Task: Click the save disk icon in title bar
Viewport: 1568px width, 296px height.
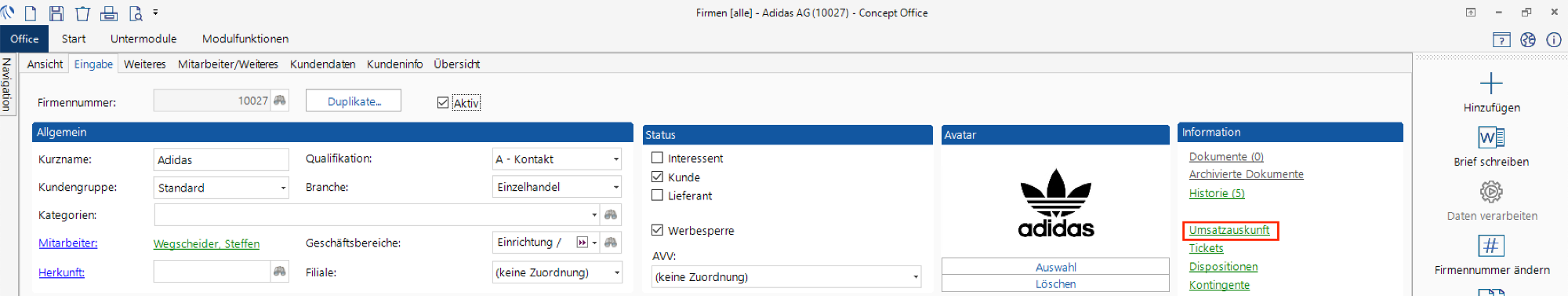Action: pos(56,13)
